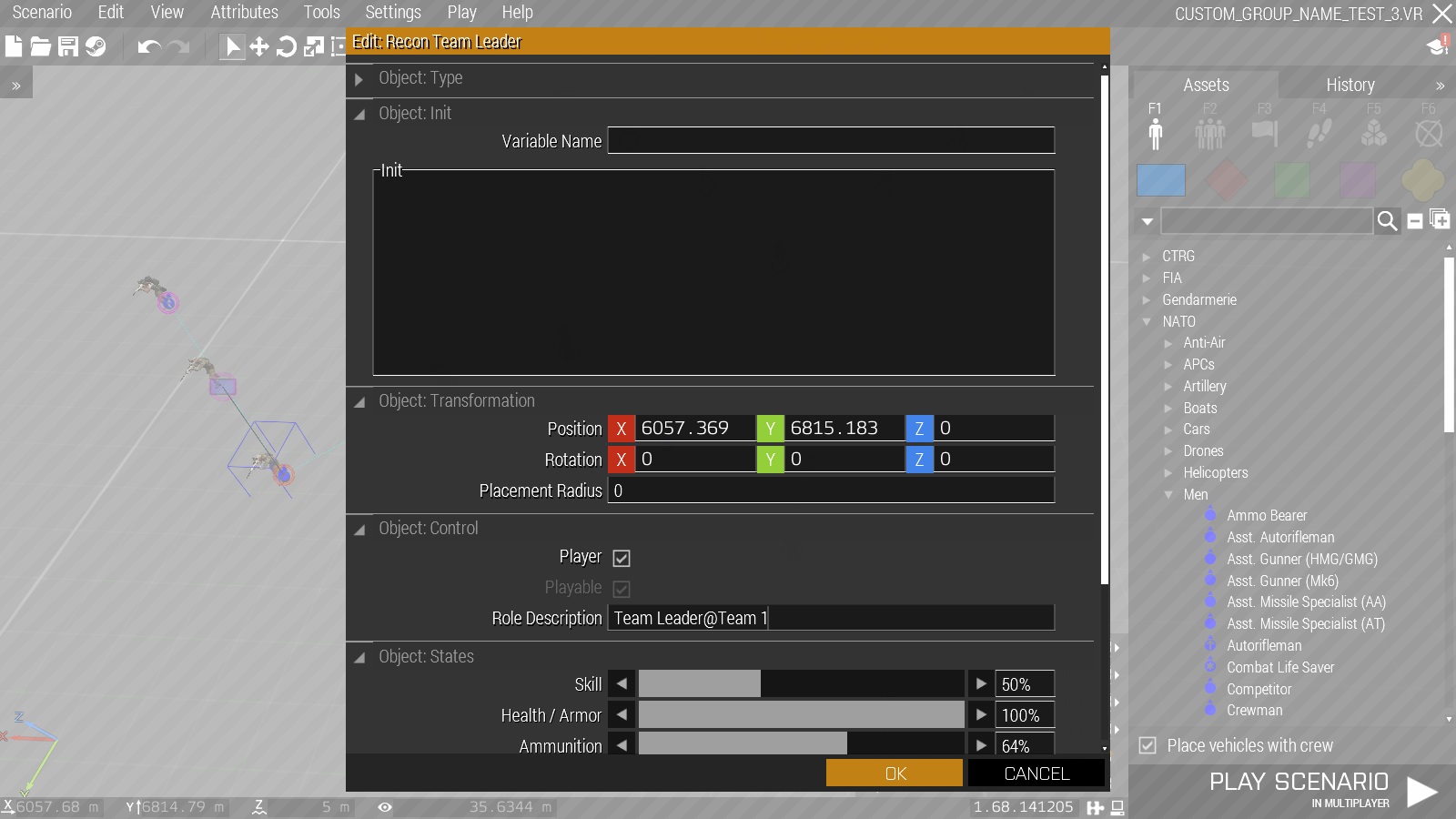Toggle Place vehicles with crew checkbox

(x=1148, y=745)
